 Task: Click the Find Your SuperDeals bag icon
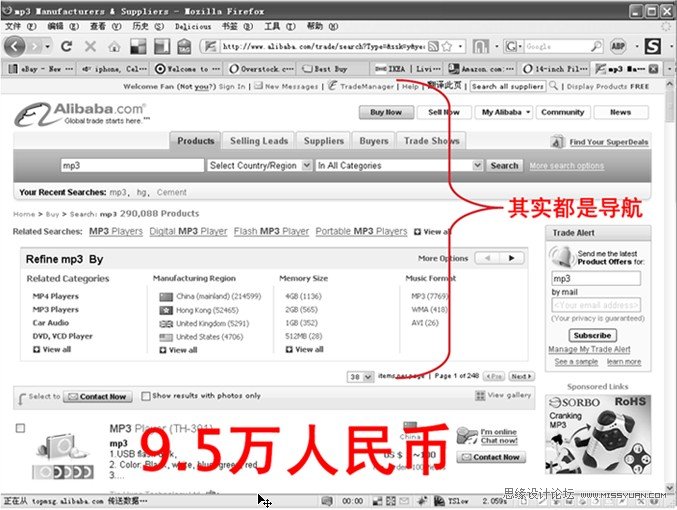coord(557,141)
